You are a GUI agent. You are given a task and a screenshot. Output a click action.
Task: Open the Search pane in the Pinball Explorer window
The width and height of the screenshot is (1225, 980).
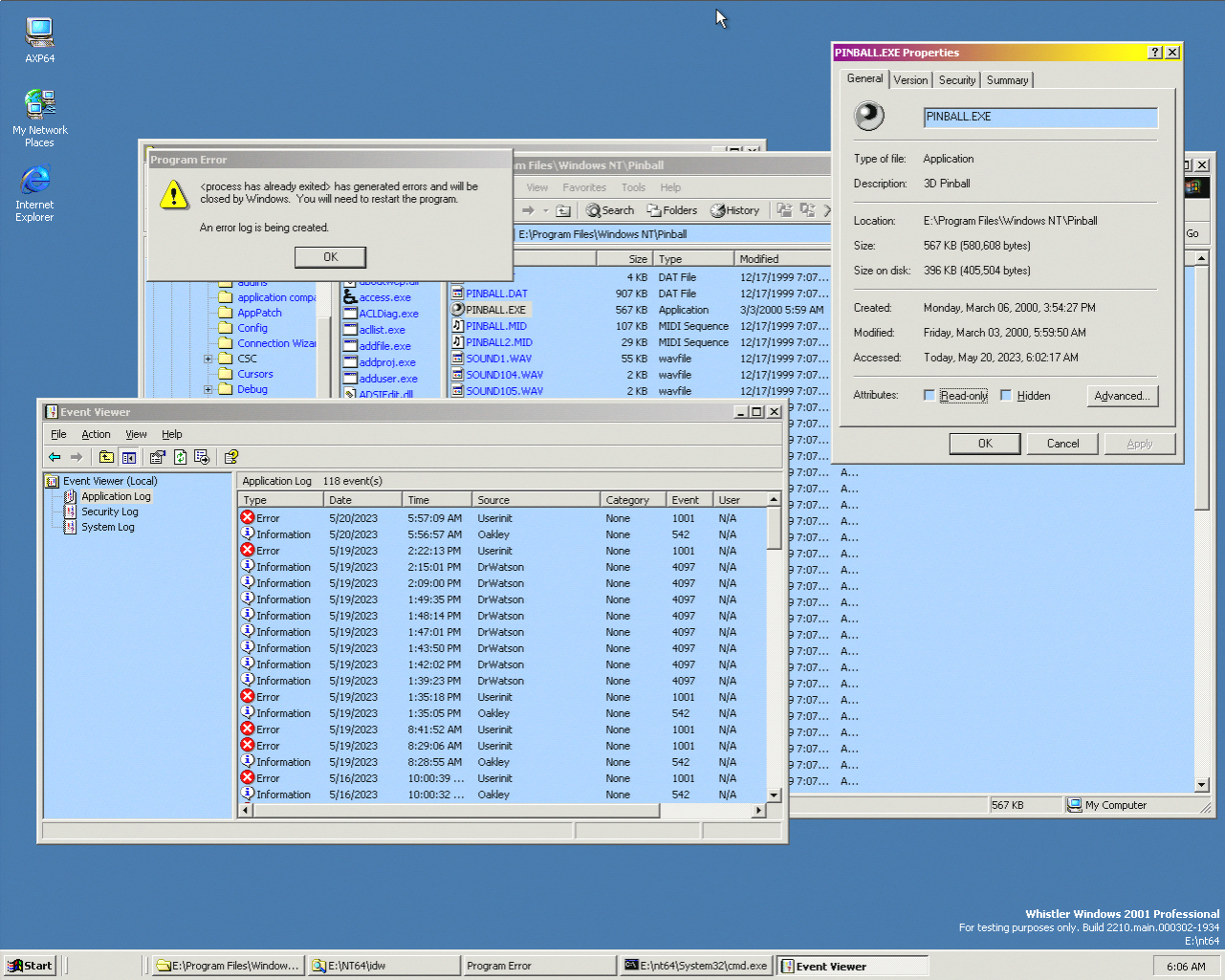point(609,210)
